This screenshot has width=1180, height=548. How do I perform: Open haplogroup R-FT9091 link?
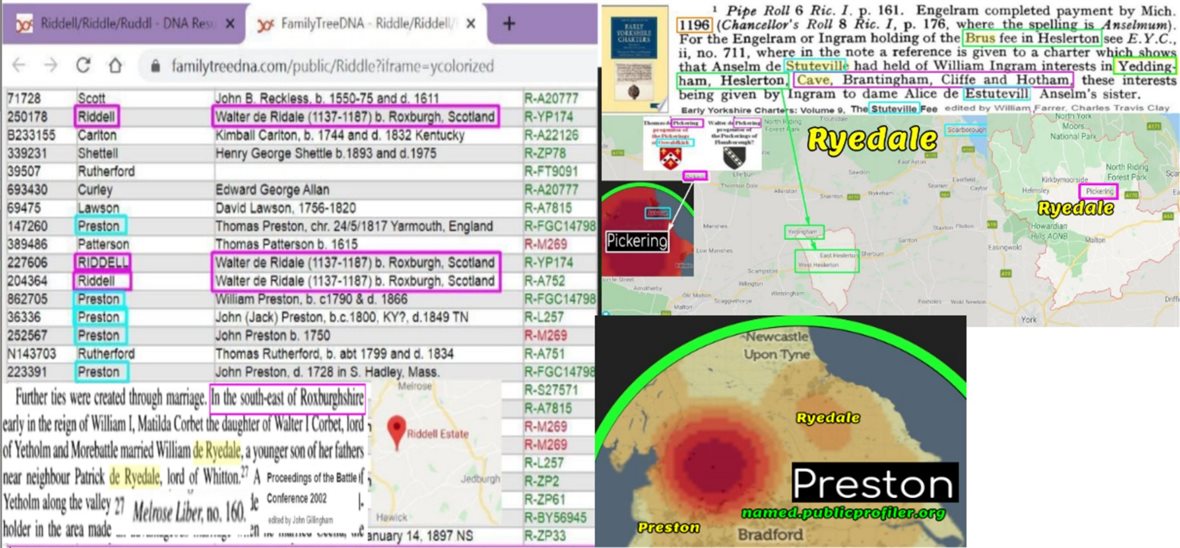[x=552, y=172]
